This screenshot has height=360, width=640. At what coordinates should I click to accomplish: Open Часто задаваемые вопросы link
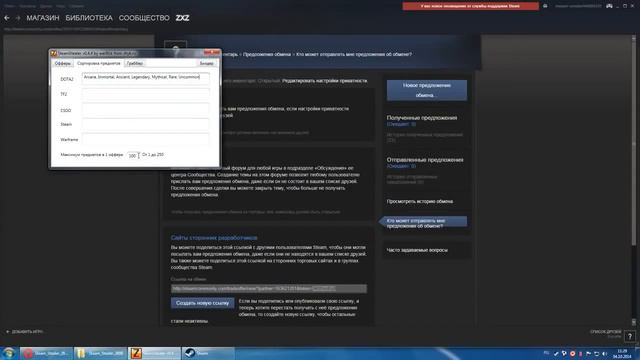417,250
